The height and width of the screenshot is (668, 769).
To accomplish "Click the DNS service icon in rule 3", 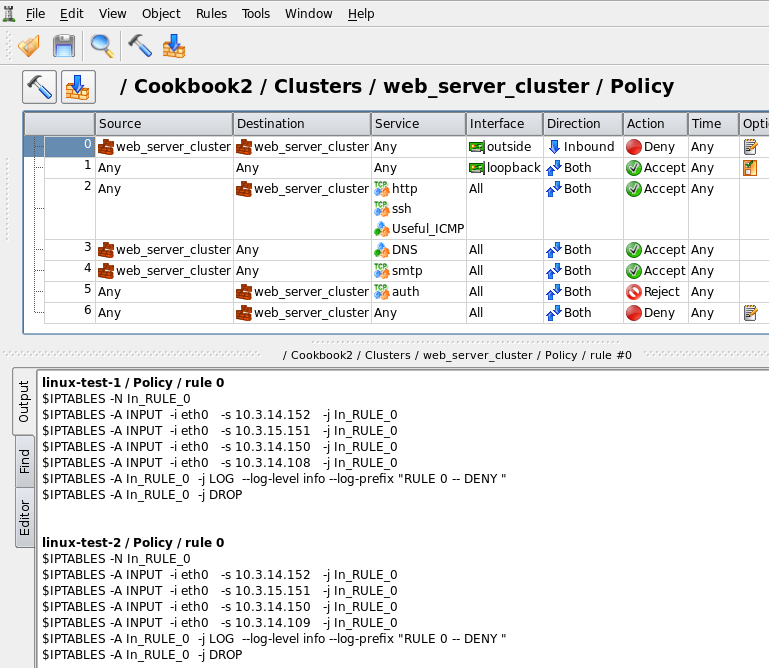I will point(382,250).
